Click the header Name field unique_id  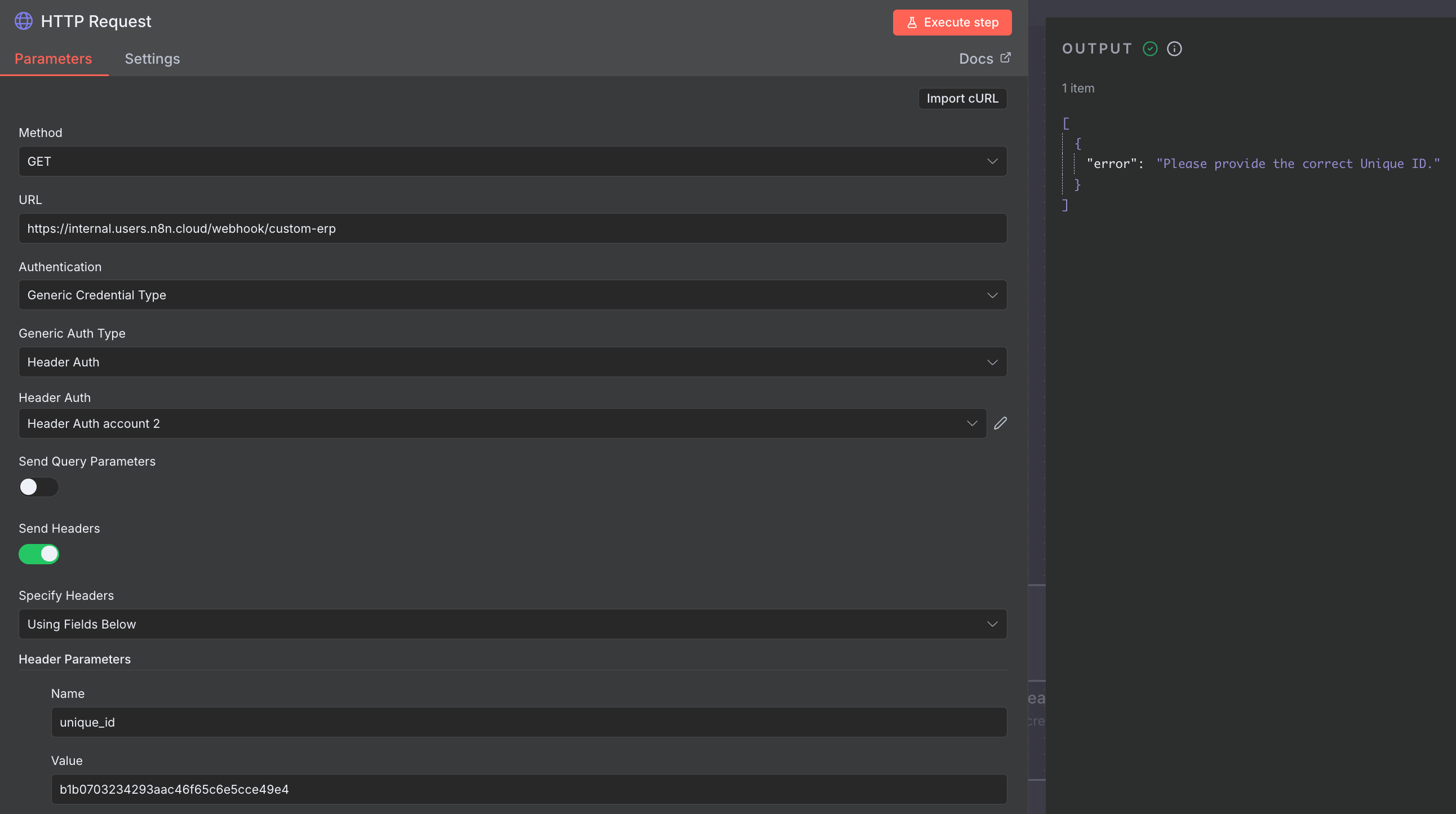529,723
